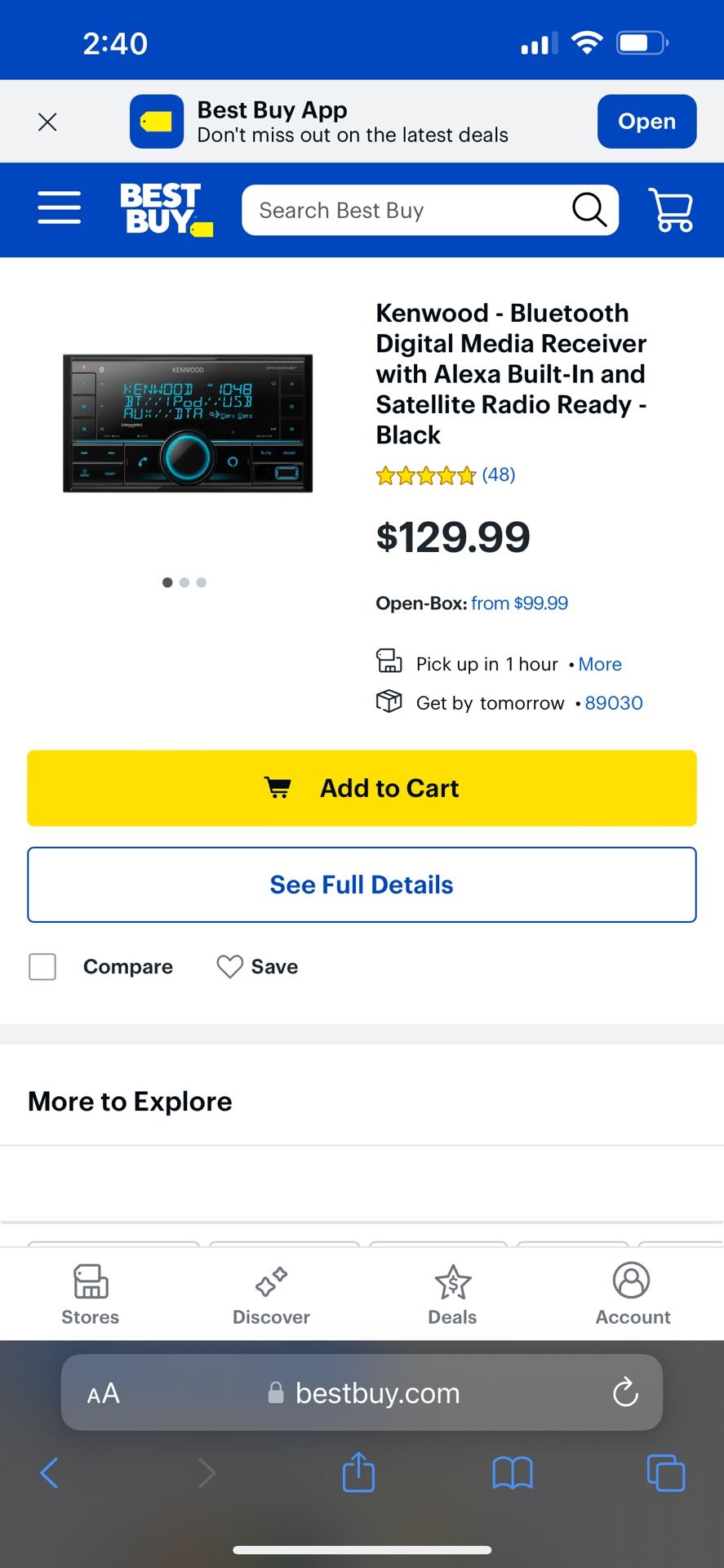
Task: Tap the shopping cart icon
Action: 670,210
